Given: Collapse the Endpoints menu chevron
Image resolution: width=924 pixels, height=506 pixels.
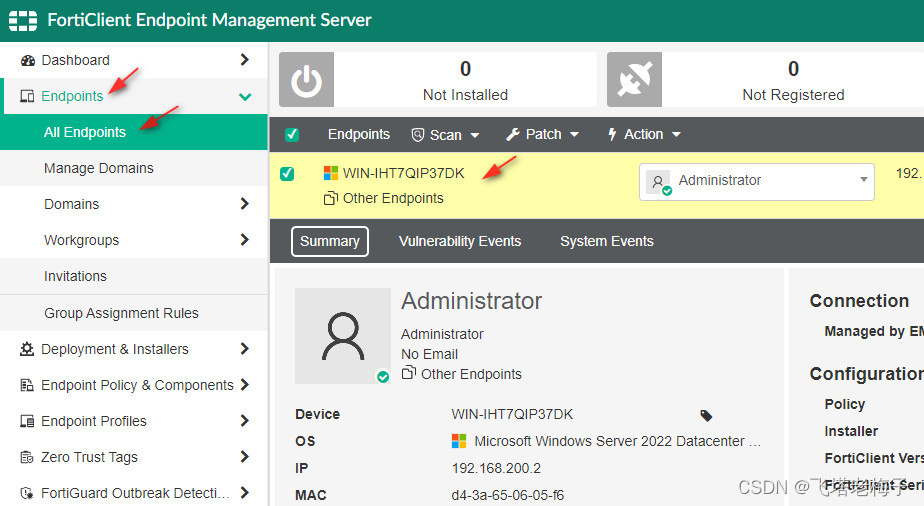Looking at the screenshot, I should (245, 97).
